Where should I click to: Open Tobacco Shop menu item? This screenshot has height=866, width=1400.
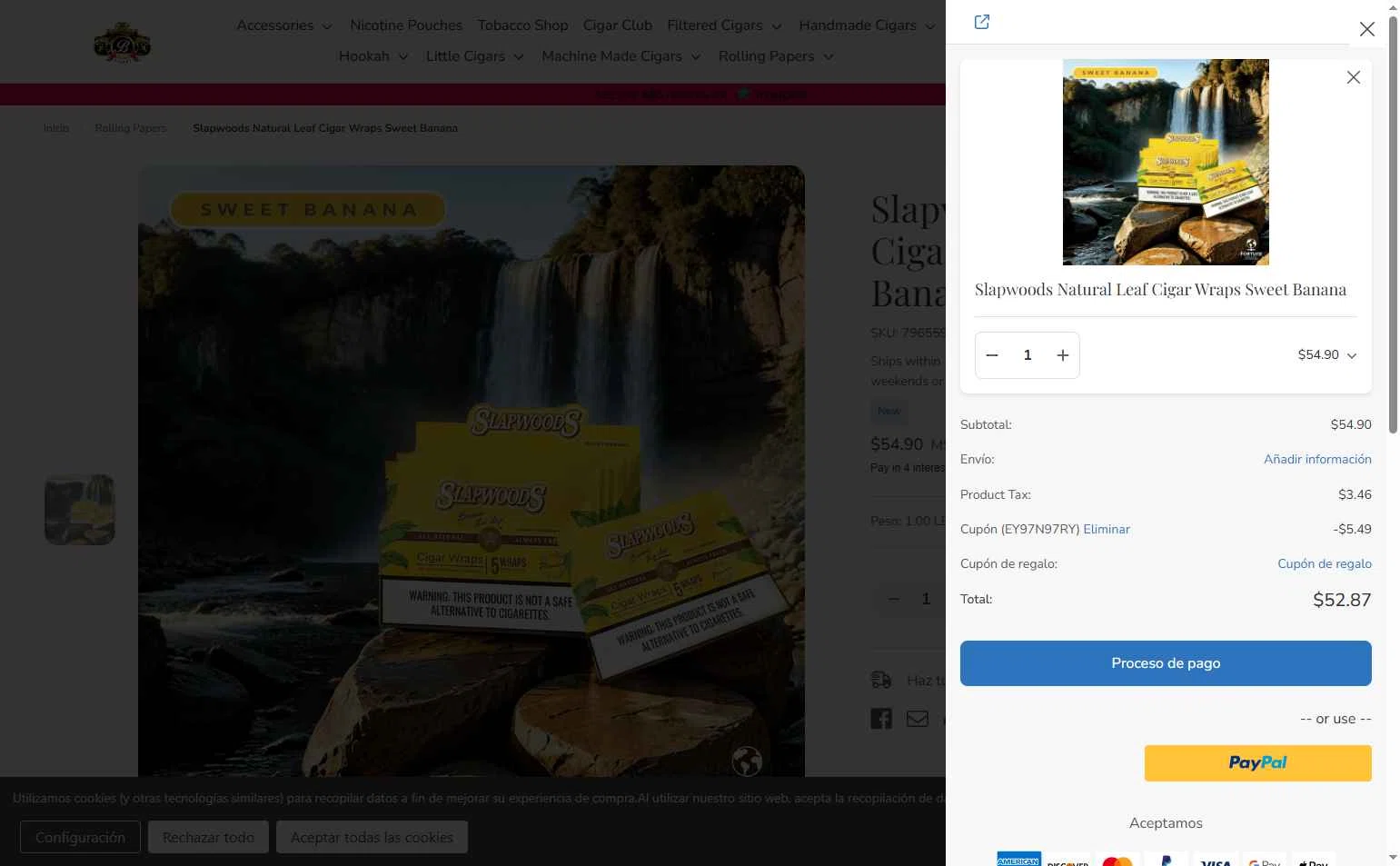click(523, 25)
